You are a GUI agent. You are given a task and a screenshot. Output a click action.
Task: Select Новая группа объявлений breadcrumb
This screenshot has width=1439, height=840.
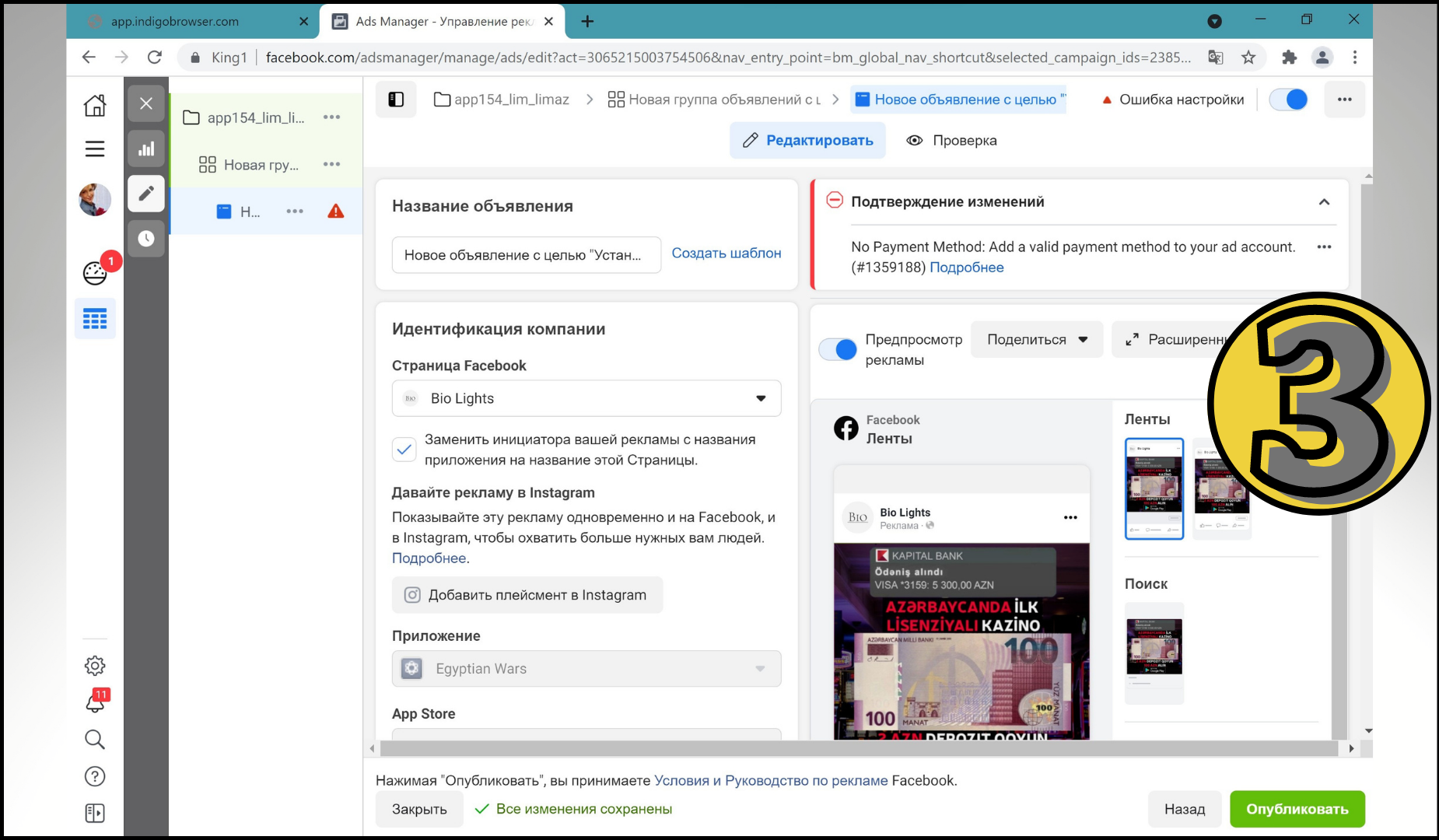tap(714, 100)
